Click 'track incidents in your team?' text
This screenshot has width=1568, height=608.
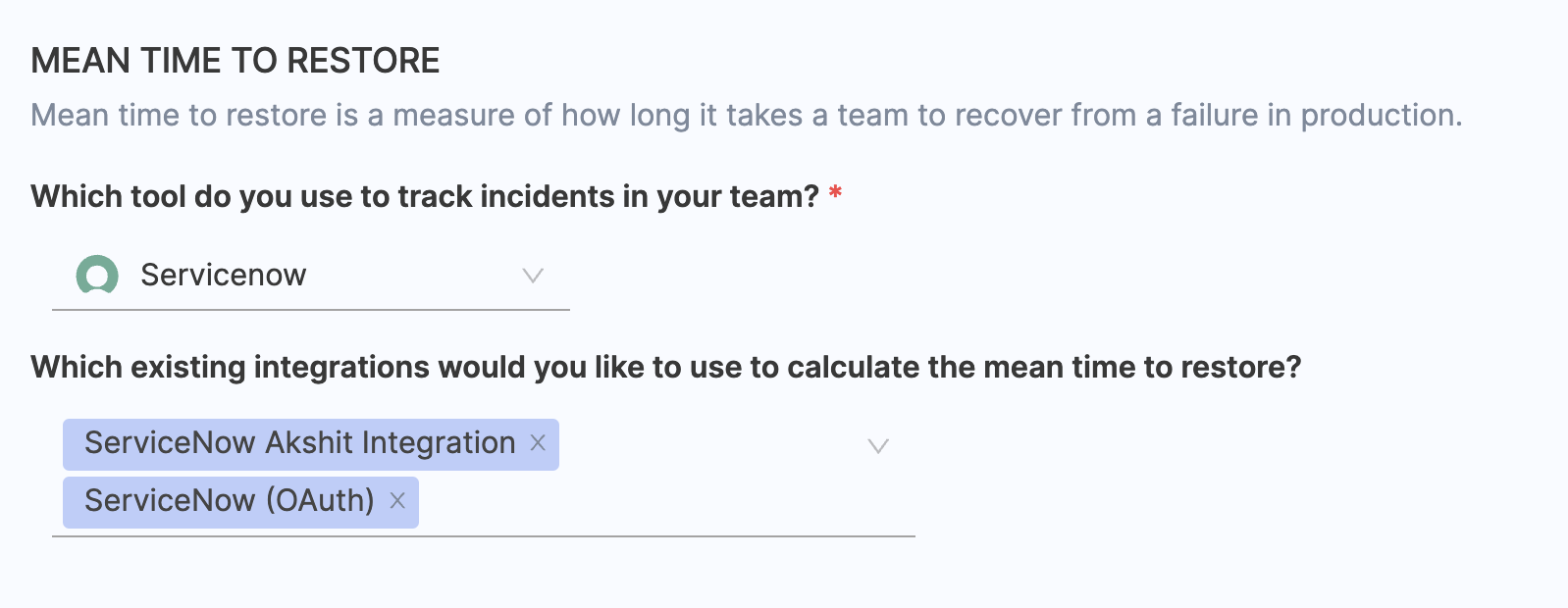(x=608, y=197)
